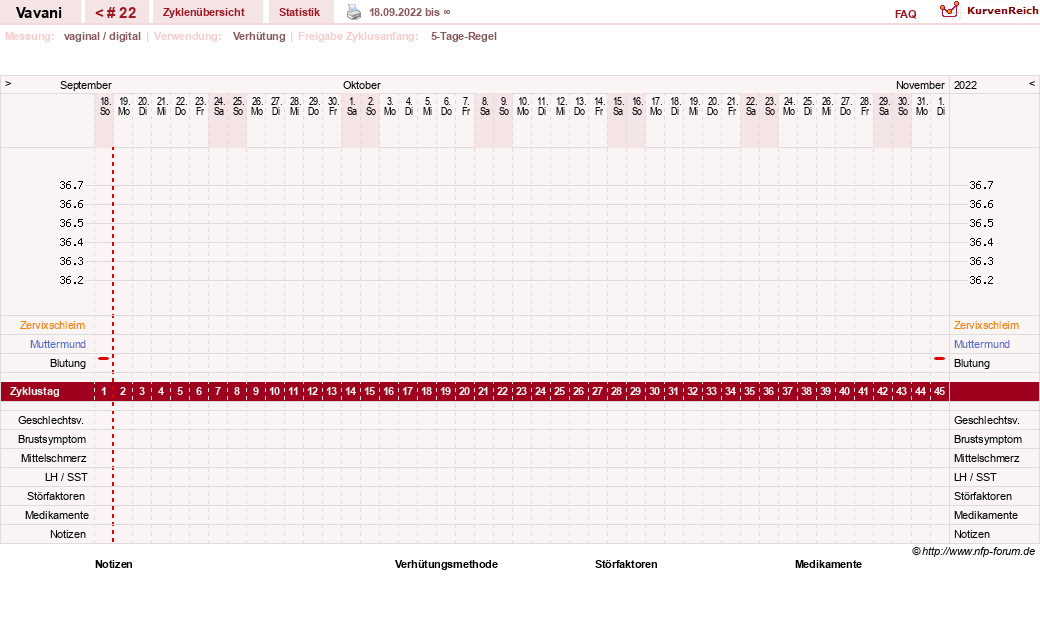This screenshot has height=623, width=1040.
Task: Select cycle day 44 in Zyklustag row
Action: click(x=921, y=391)
